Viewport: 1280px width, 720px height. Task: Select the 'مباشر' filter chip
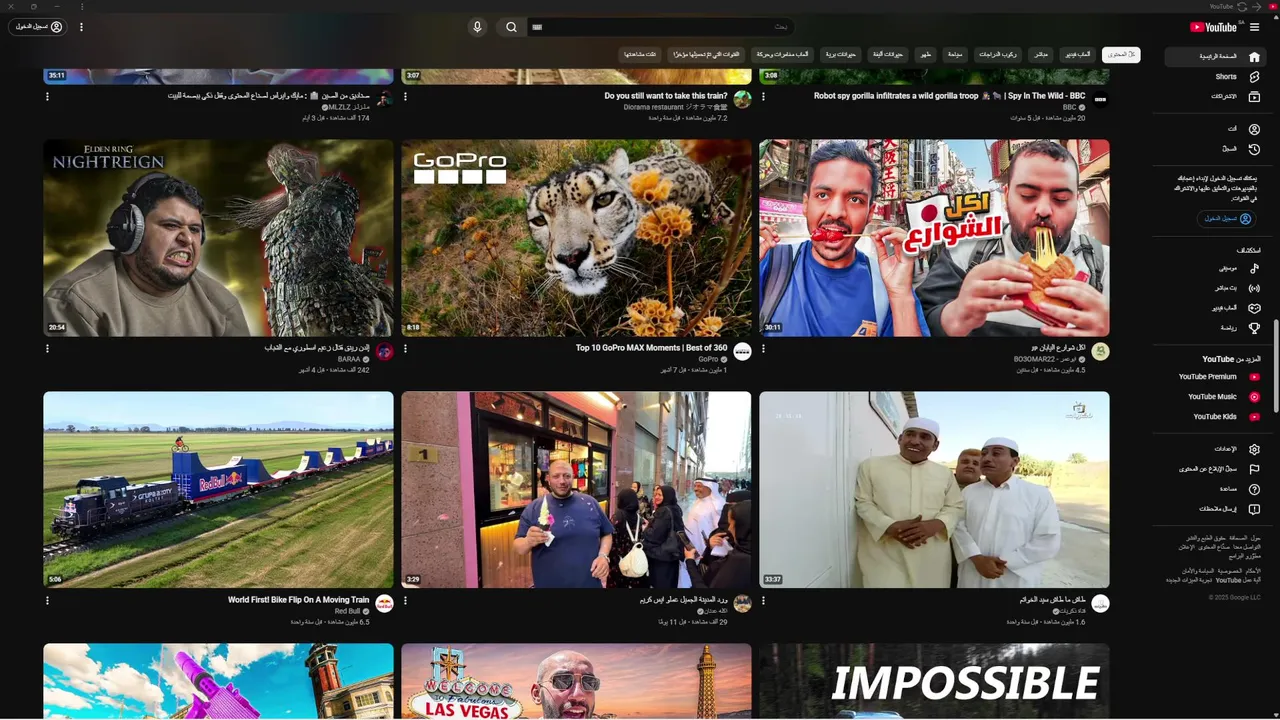click(x=1041, y=54)
